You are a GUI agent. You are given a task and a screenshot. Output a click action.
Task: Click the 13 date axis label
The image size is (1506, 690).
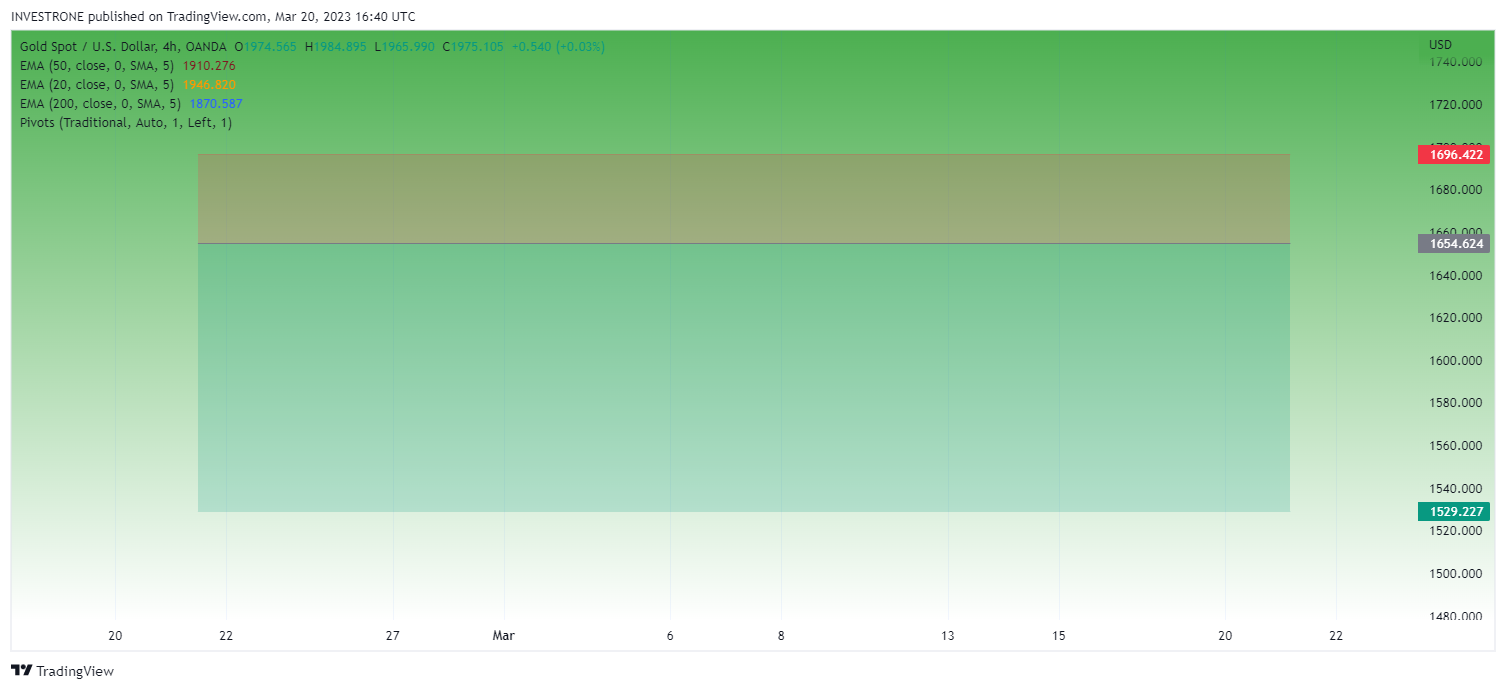[948, 635]
